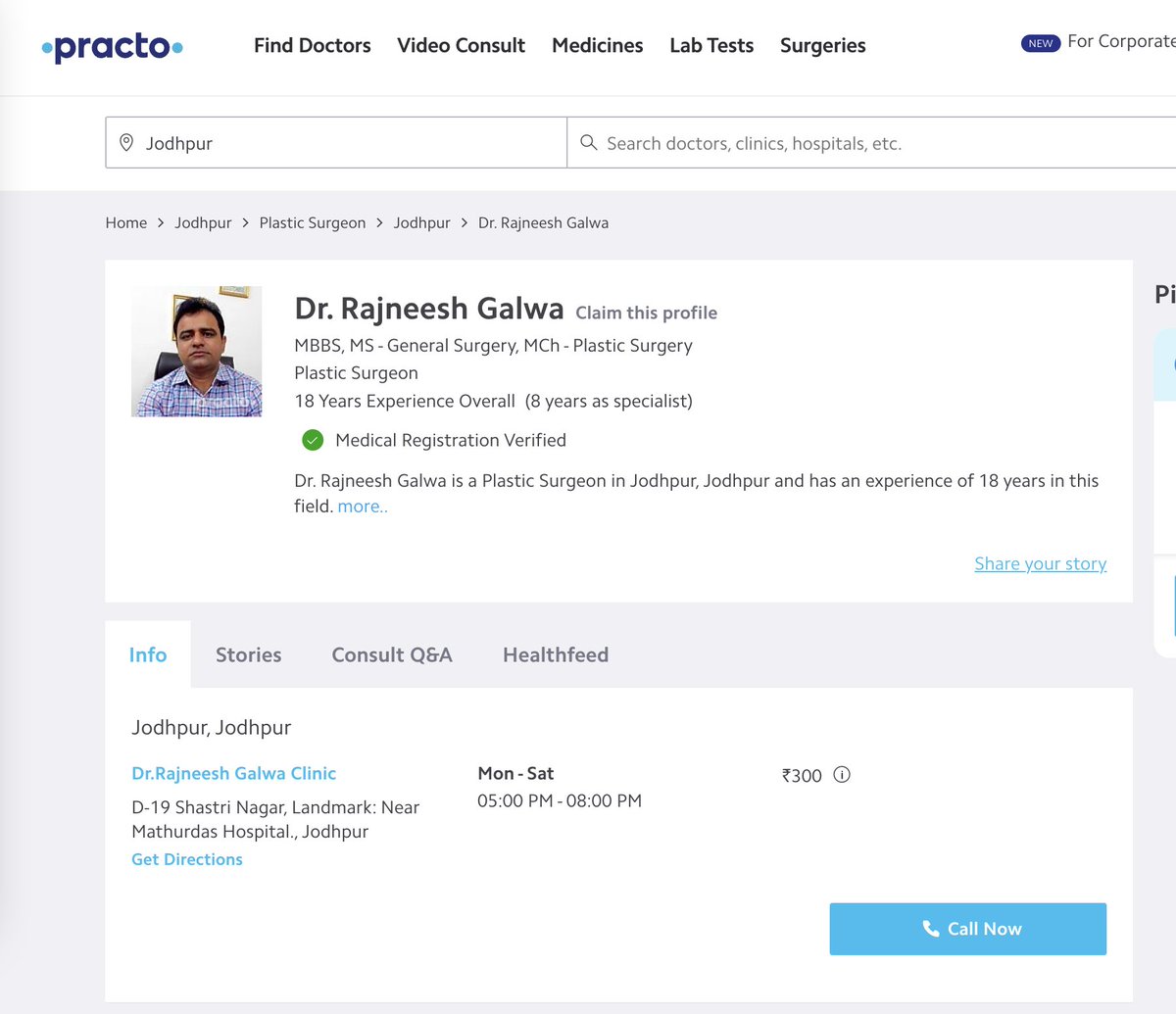Image resolution: width=1176 pixels, height=1014 pixels.
Task: Click the location pin icon beside Jodhpur
Action: (126, 143)
